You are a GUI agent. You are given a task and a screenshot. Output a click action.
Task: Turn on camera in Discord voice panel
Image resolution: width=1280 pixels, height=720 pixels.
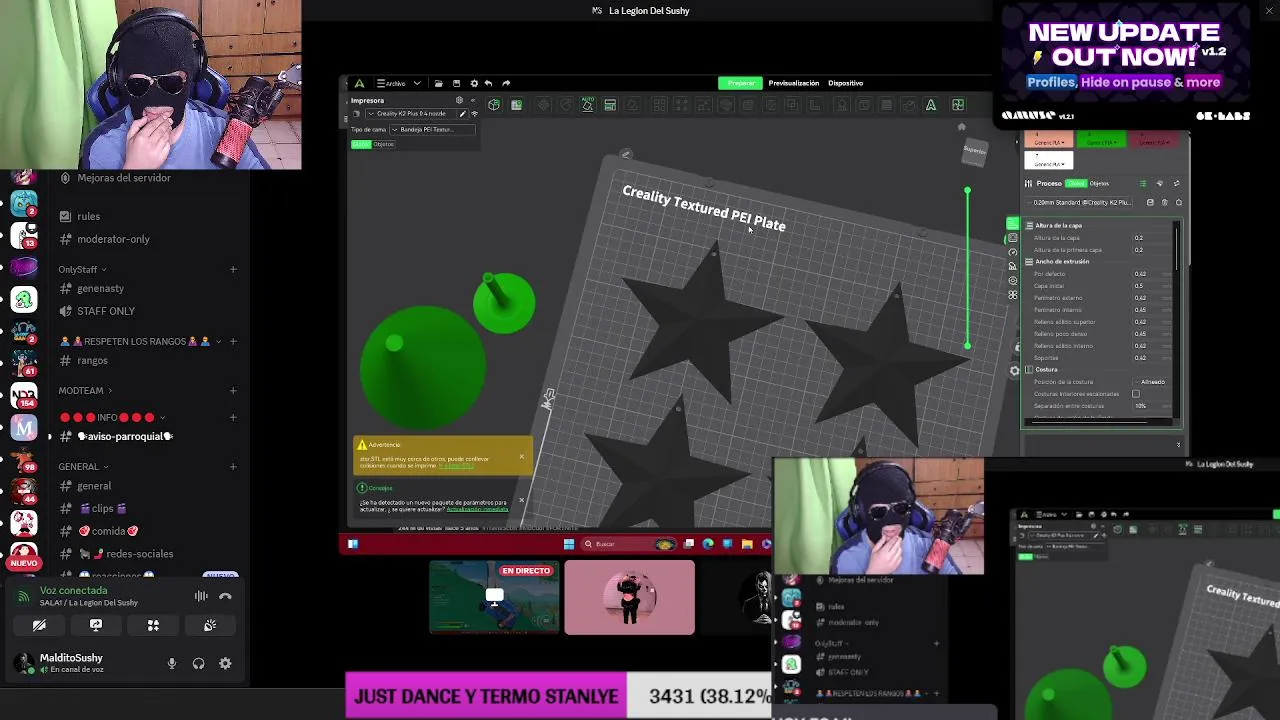tap(39, 625)
